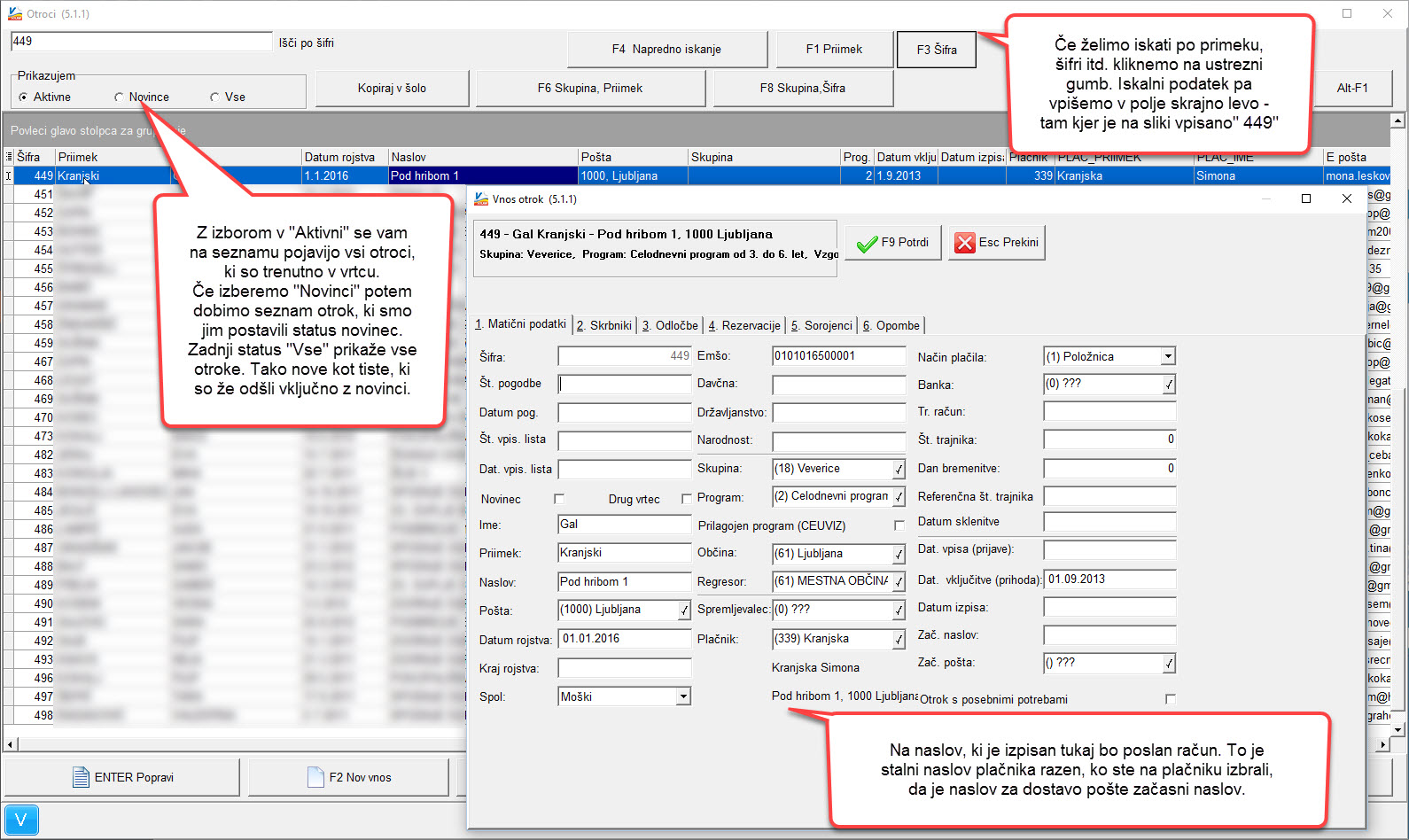The height and width of the screenshot is (840, 1409).
Task: Switch to Opombe tab
Action: tap(891, 325)
